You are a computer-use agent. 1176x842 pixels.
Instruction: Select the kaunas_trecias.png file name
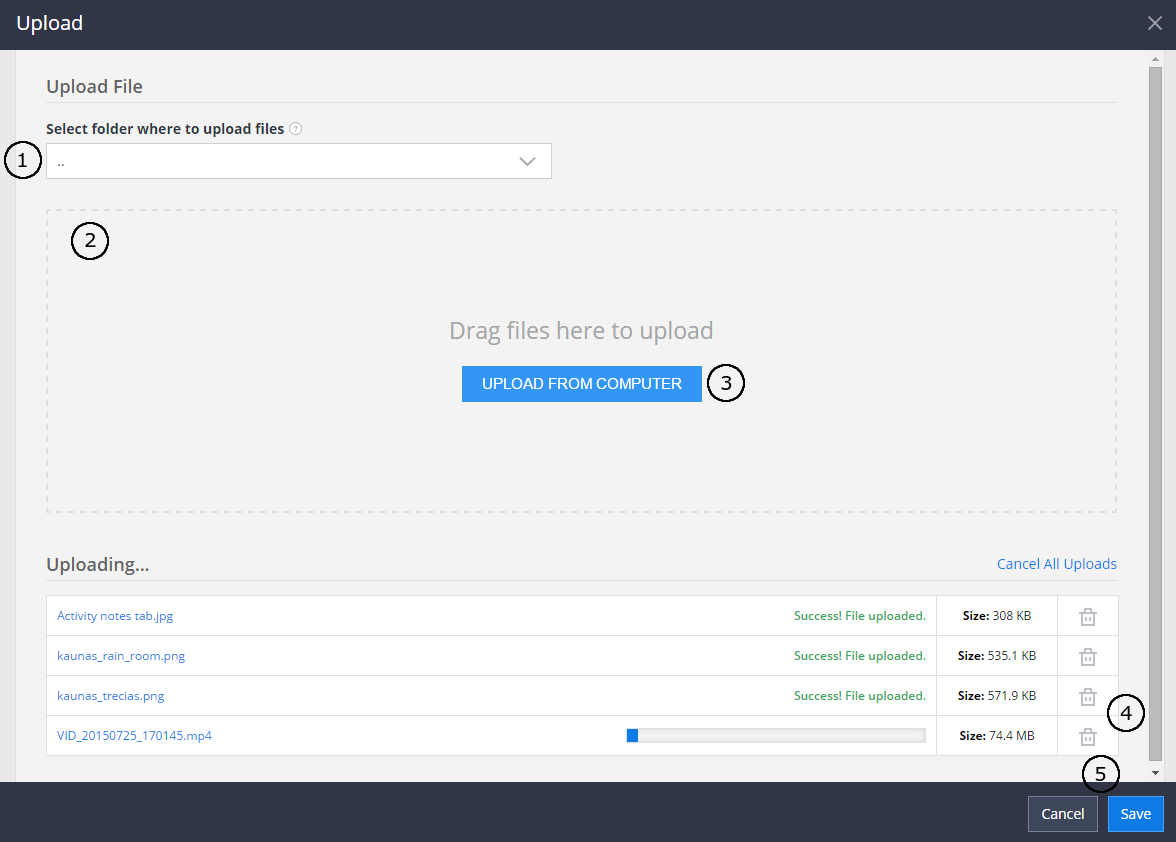(110, 696)
